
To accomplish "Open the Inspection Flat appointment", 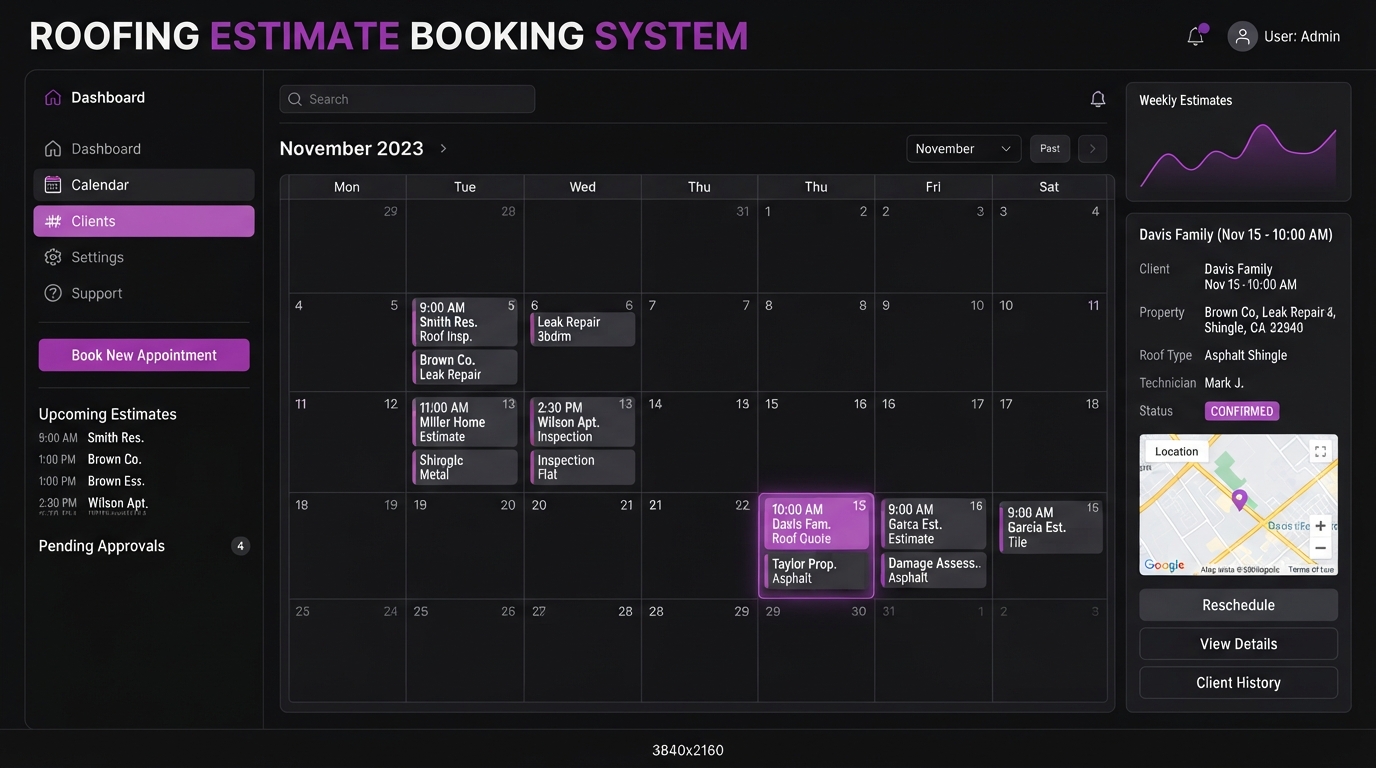I will coord(582,467).
